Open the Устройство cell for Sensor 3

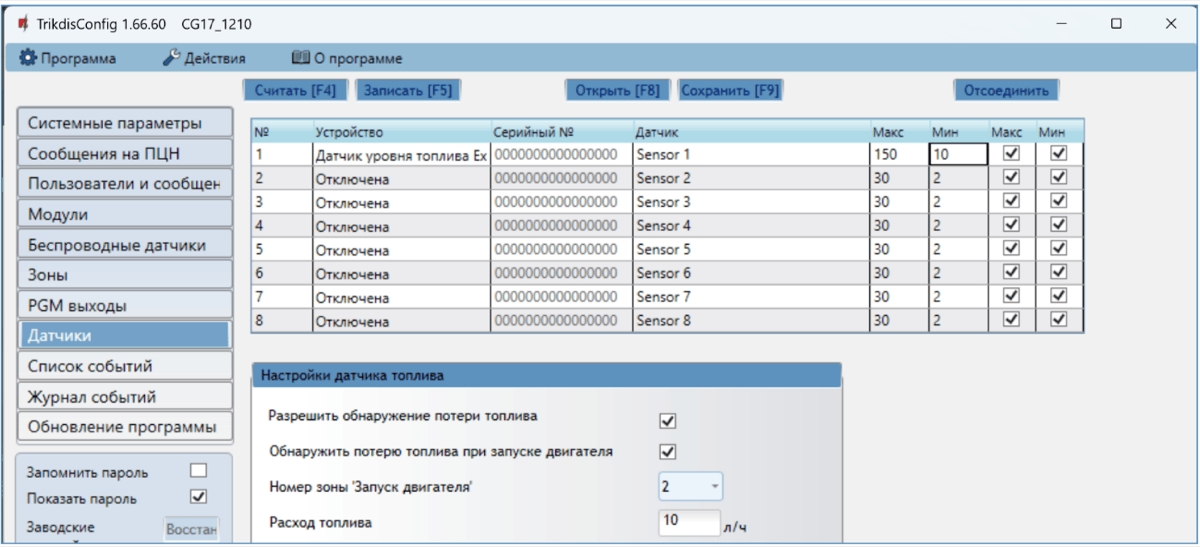[x=400, y=203]
